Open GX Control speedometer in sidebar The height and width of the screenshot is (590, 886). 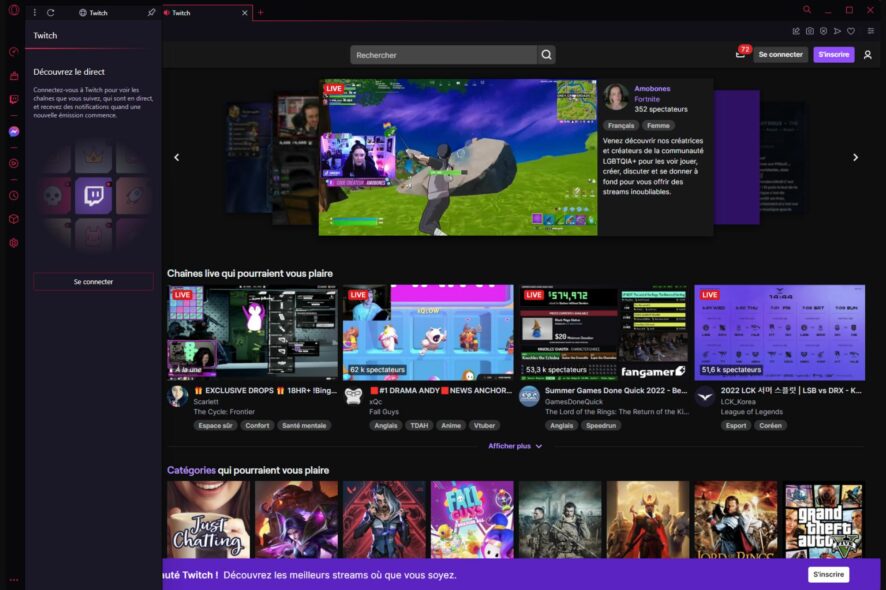point(14,52)
